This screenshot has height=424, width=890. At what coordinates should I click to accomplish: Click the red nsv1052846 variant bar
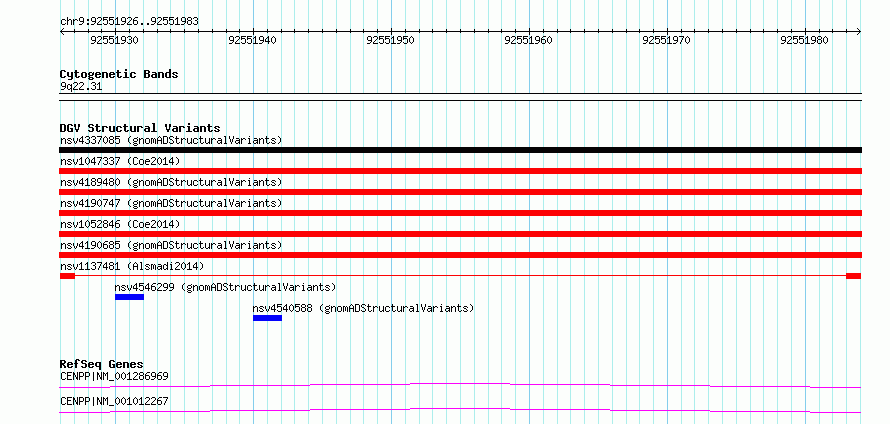[x=460, y=234]
